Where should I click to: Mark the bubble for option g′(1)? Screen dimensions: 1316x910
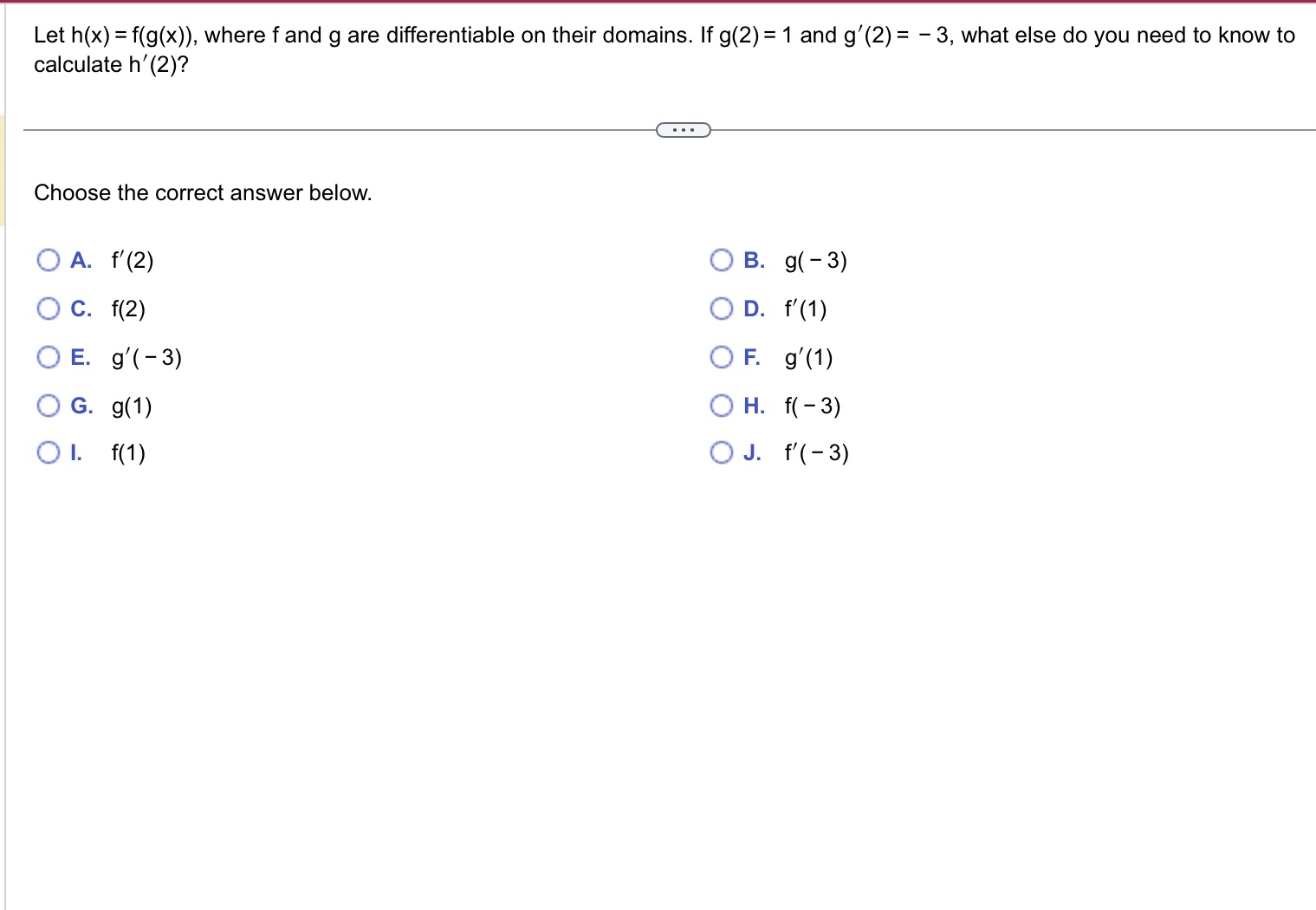point(720,357)
